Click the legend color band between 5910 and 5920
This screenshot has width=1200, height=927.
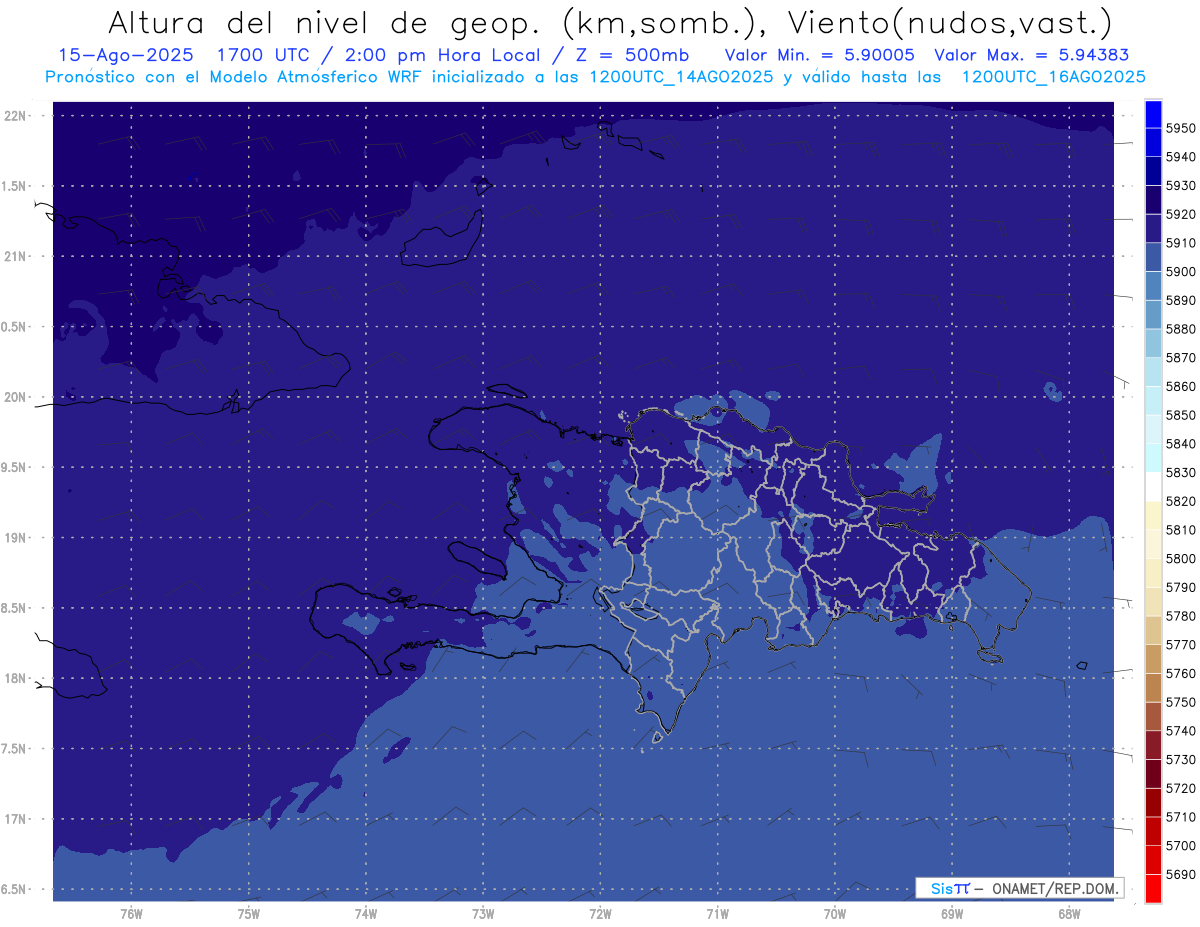click(1152, 229)
